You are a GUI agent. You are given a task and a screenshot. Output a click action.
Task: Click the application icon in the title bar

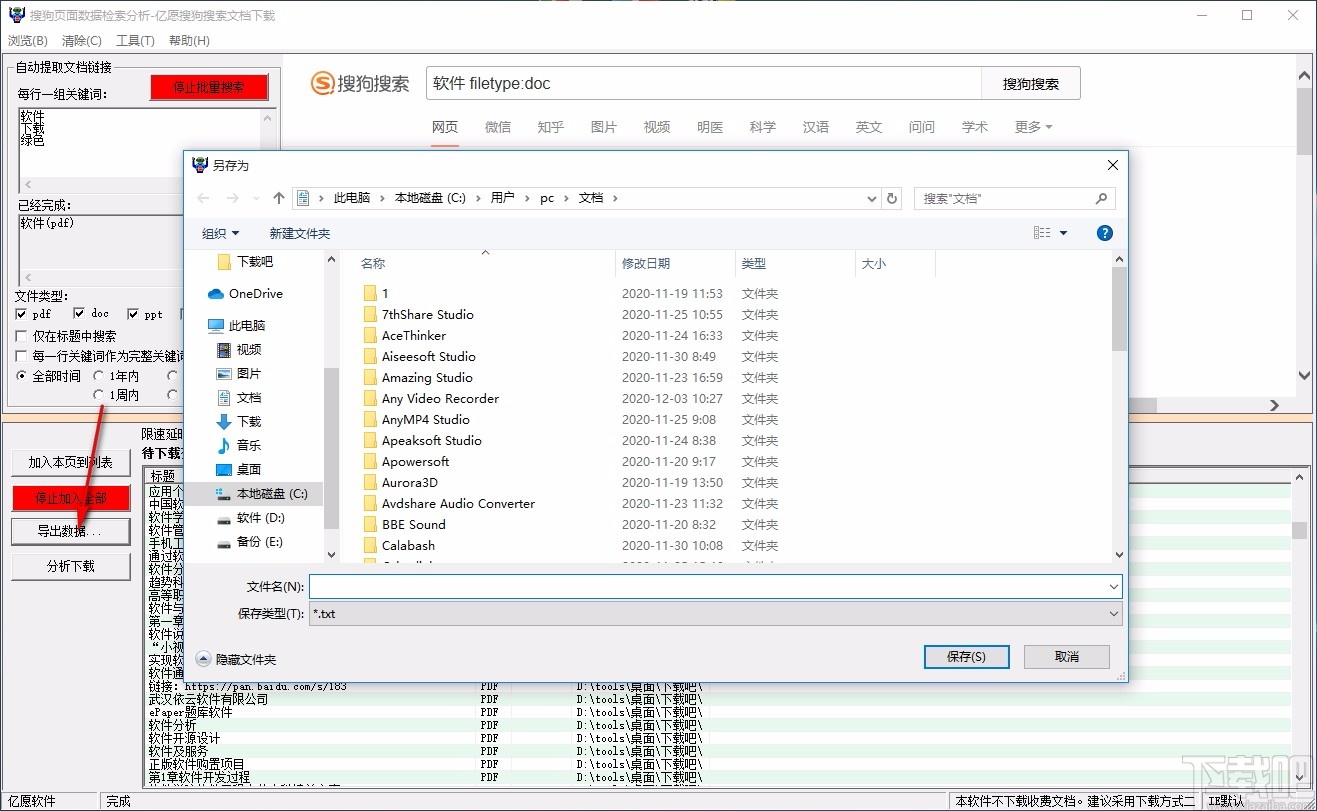(x=15, y=15)
